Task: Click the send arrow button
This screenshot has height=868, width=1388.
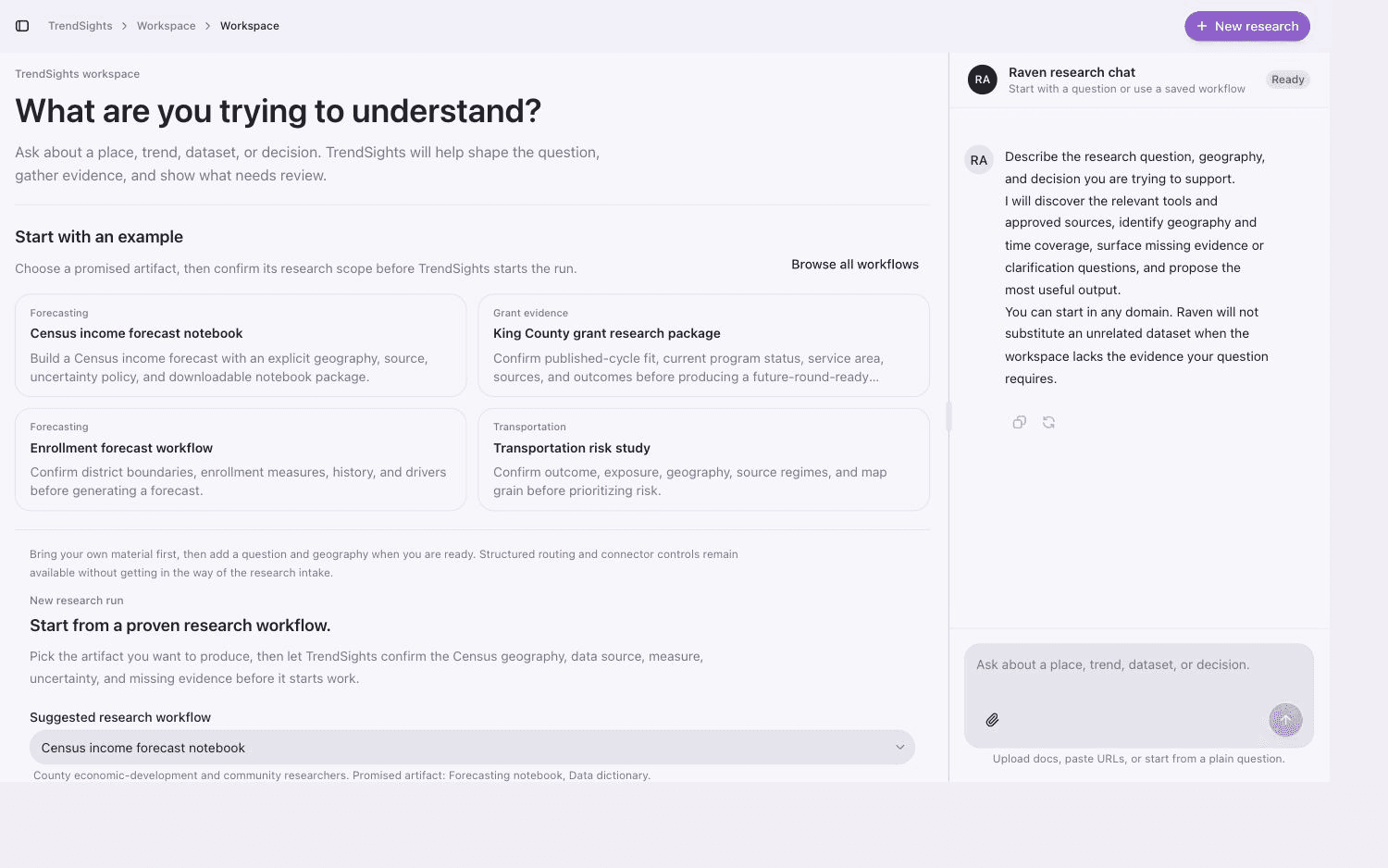Action: [1285, 720]
